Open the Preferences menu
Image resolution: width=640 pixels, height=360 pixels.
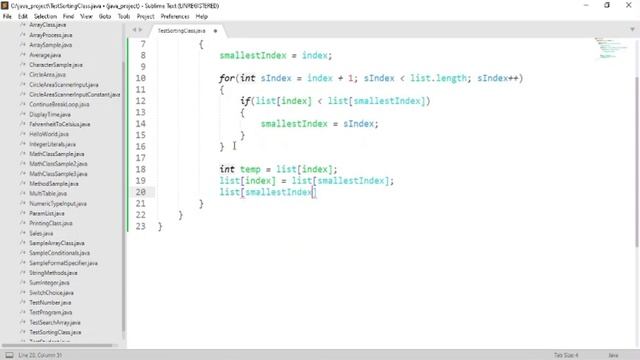pos(175,16)
